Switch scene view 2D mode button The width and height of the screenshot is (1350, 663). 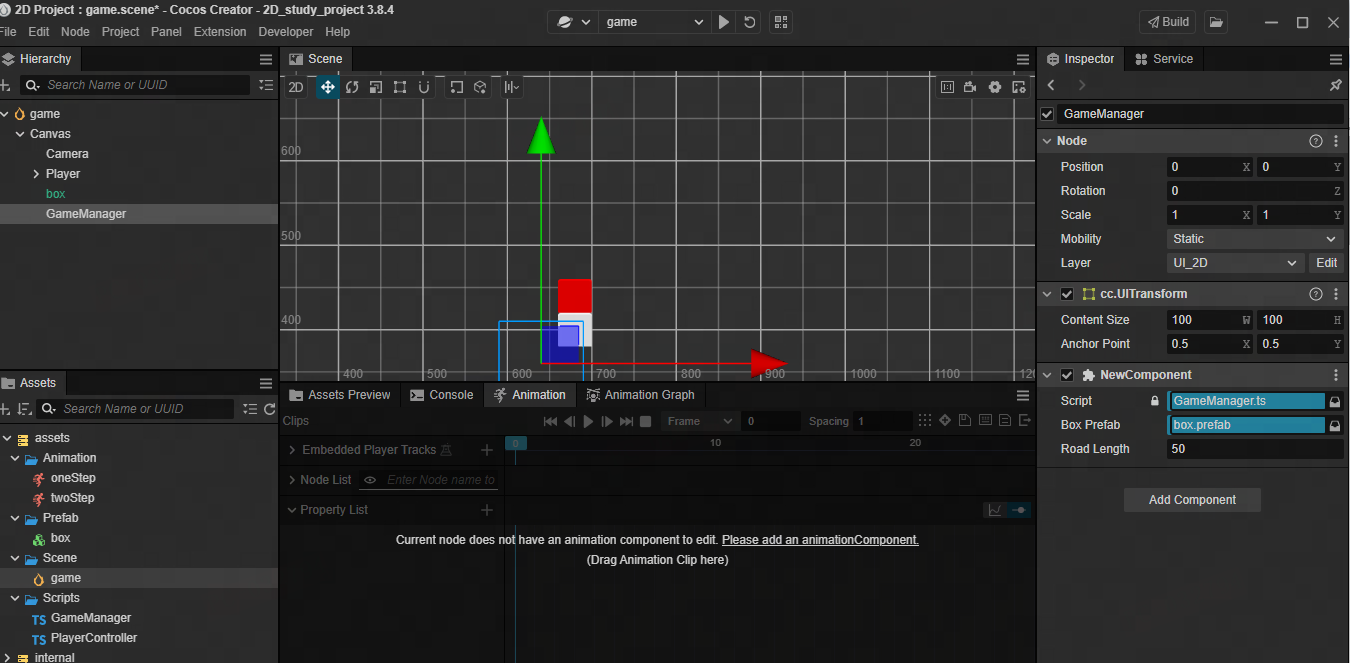pyautogui.click(x=296, y=87)
